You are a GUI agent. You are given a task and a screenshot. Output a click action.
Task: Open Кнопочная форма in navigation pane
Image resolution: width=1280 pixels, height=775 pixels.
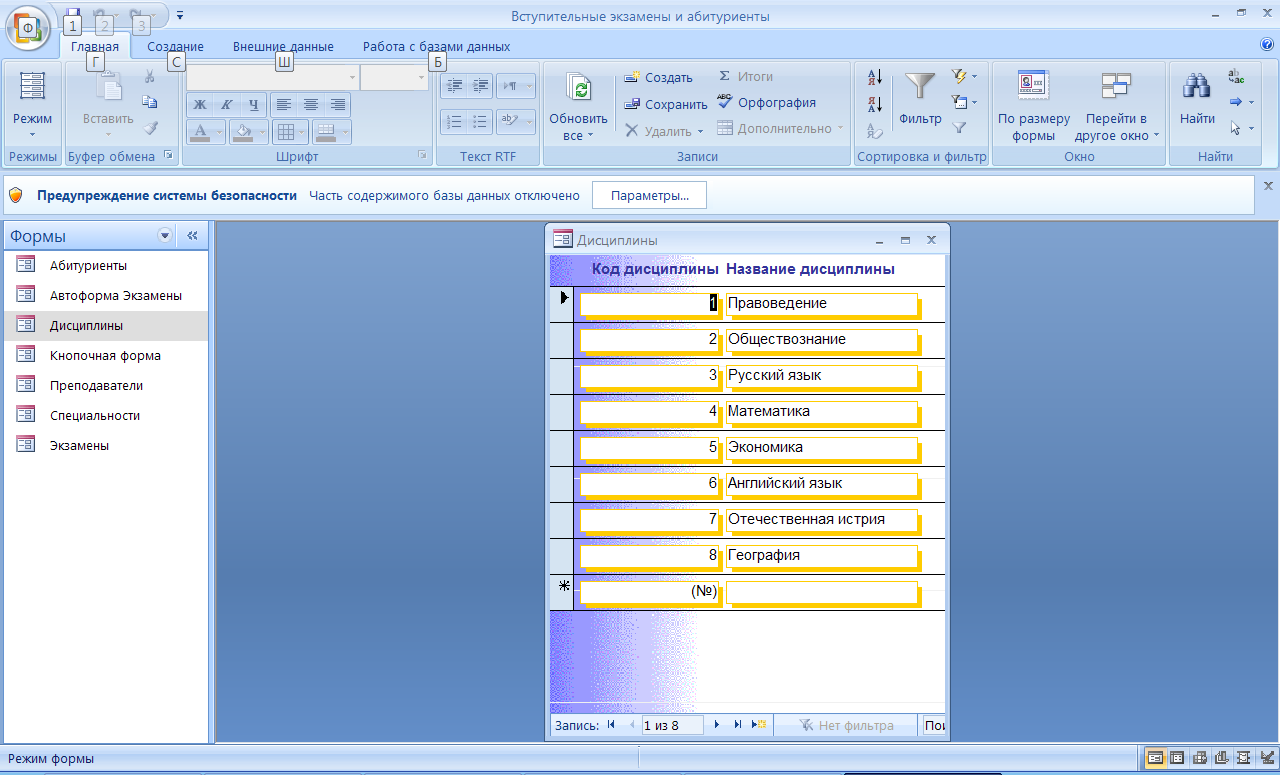point(105,356)
